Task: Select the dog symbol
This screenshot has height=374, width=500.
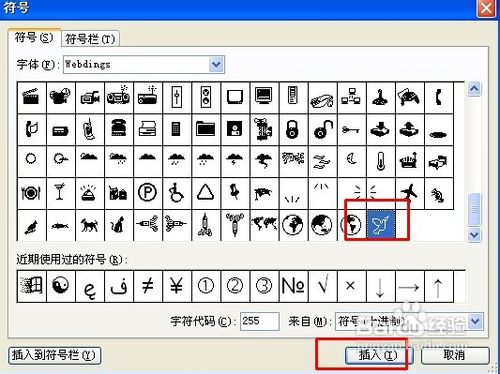Action: [90, 225]
